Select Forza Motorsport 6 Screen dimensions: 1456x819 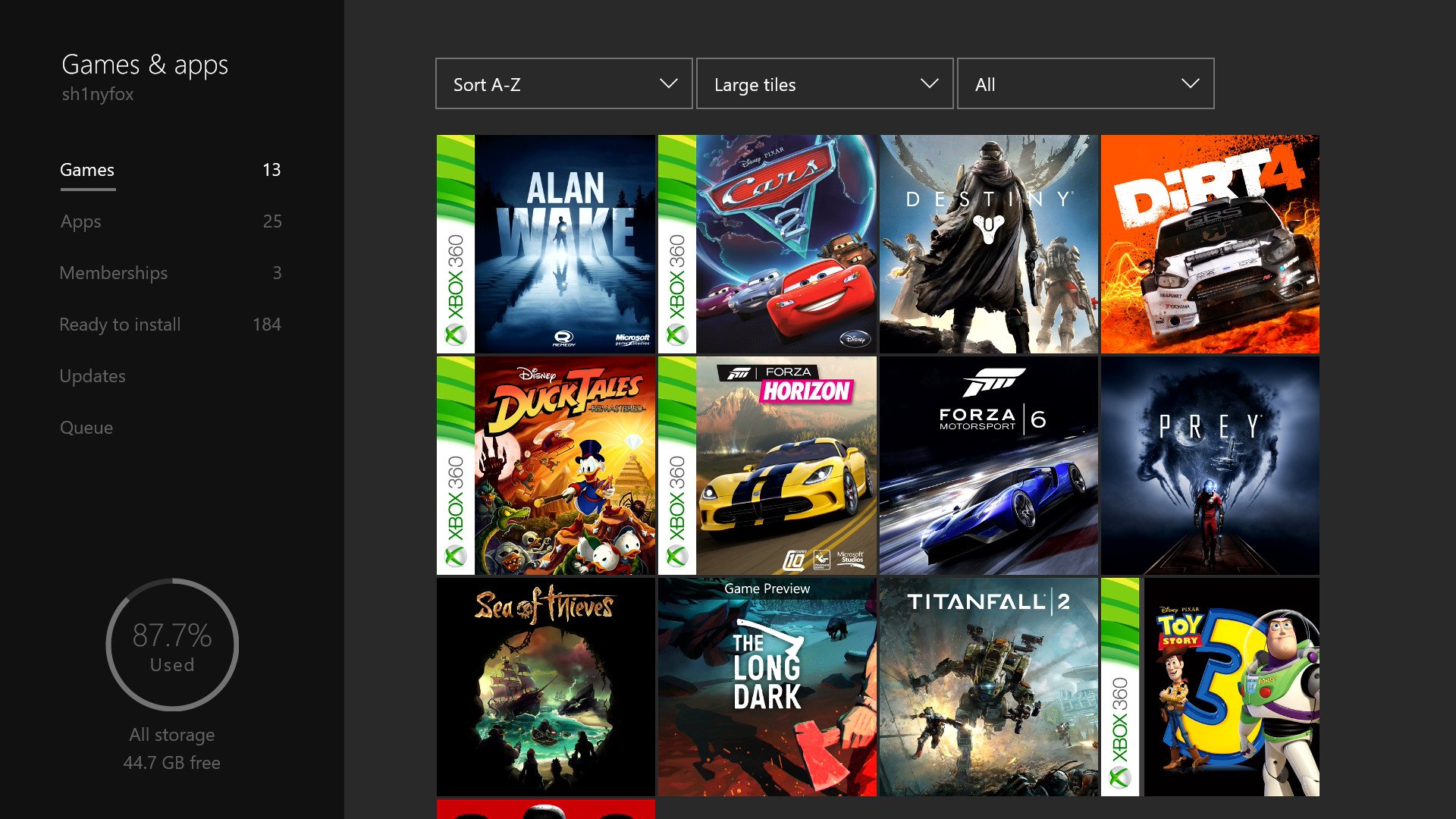987,465
